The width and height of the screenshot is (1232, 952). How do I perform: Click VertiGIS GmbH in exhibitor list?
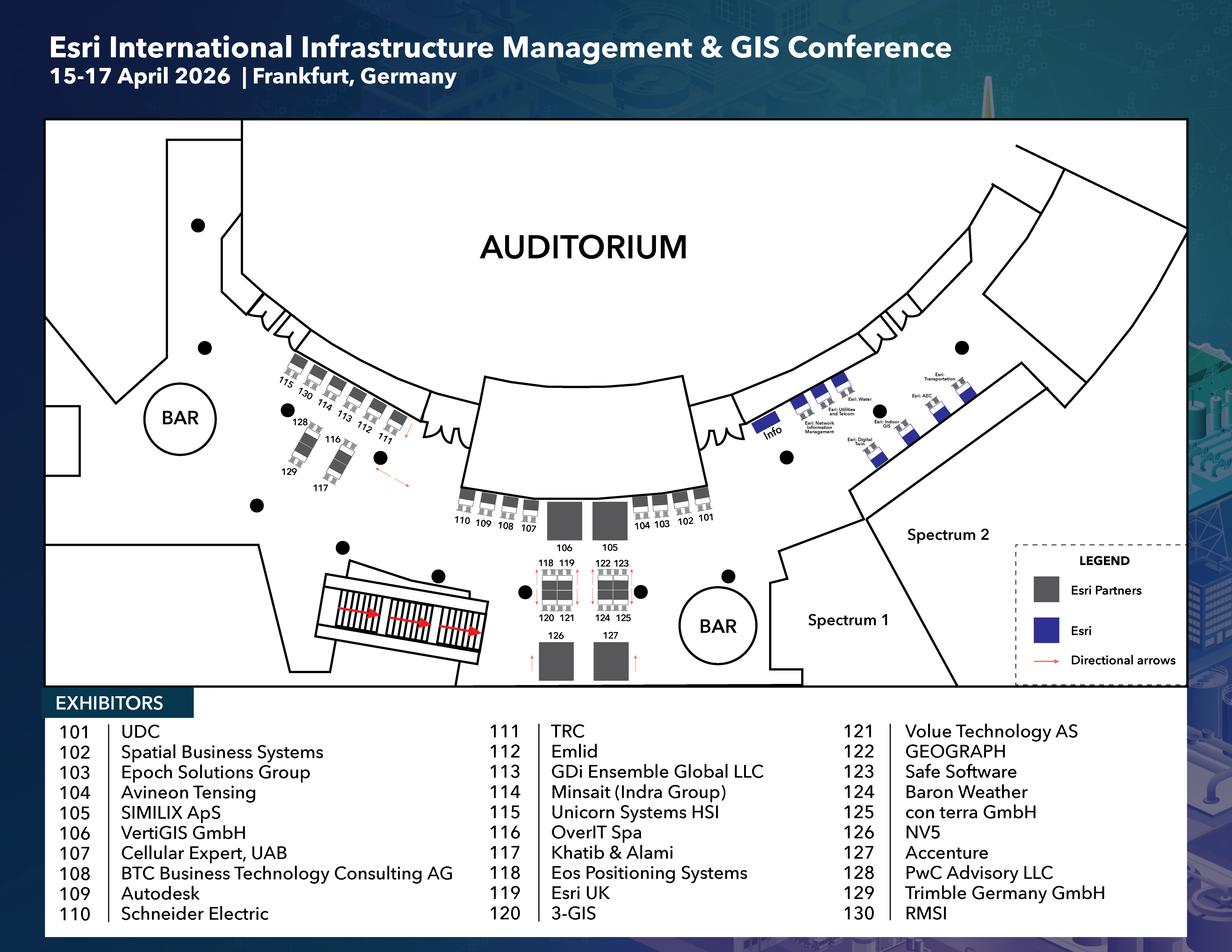click(x=183, y=833)
